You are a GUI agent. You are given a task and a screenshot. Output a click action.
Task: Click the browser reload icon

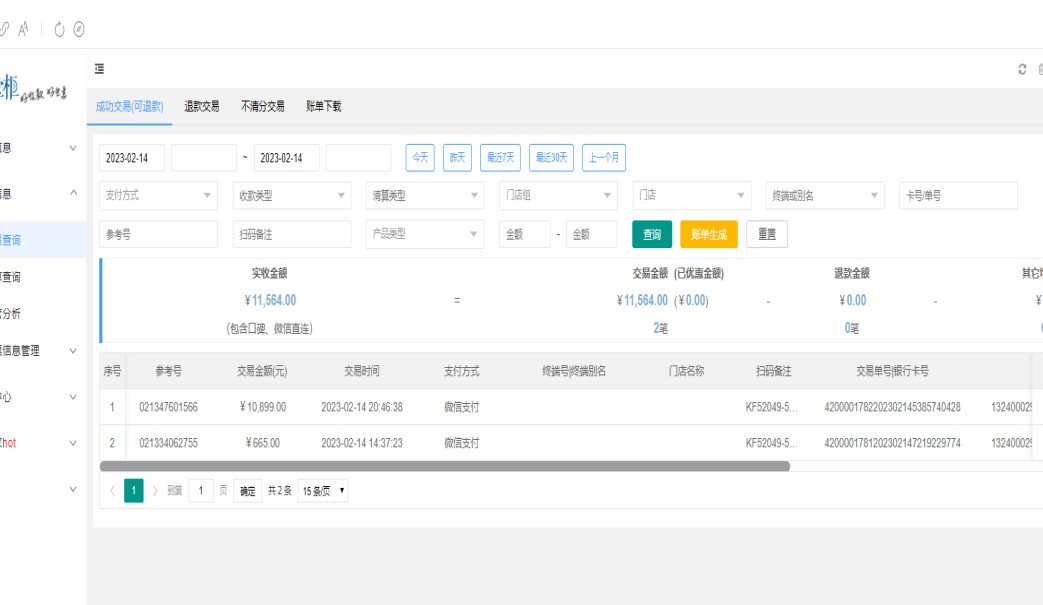pyautogui.click(x=60, y=28)
